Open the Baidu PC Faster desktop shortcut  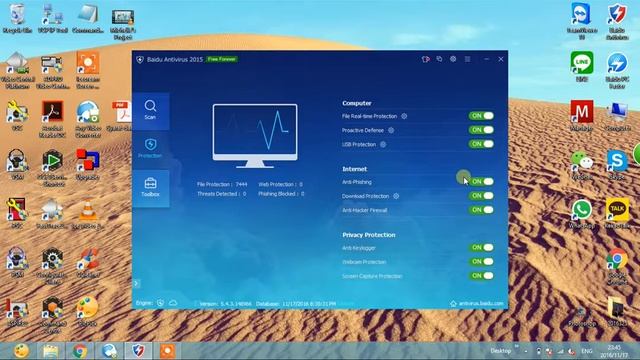[x=617, y=70]
